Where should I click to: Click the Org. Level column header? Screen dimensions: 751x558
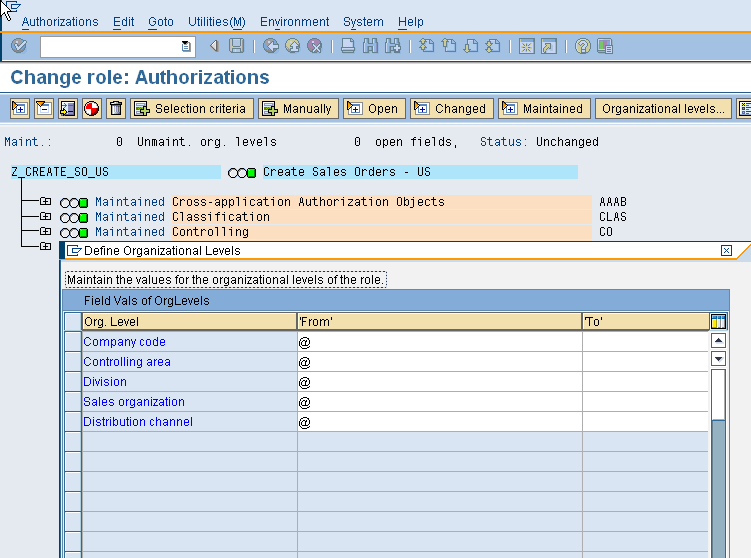tap(189, 321)
